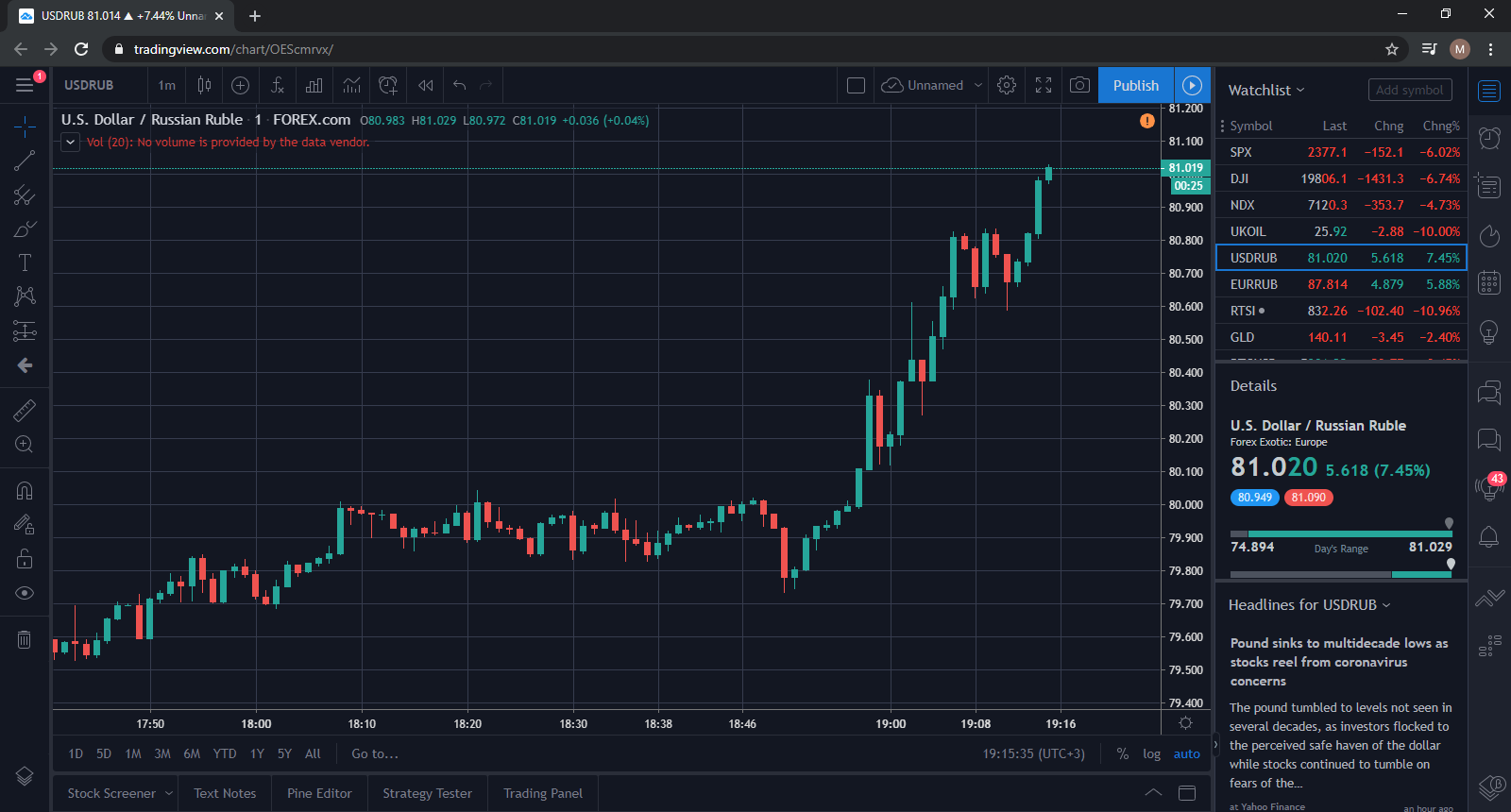Open the Pine Editor tab
The height and width of the screenshot is (812, 1511).
click(x=319, y=793)
